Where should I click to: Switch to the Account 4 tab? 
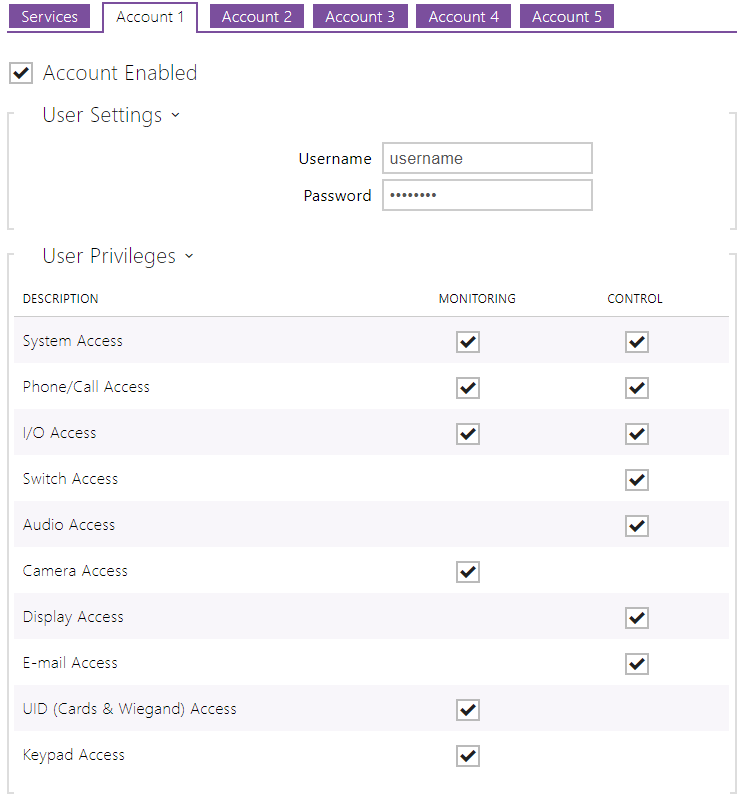462,17
